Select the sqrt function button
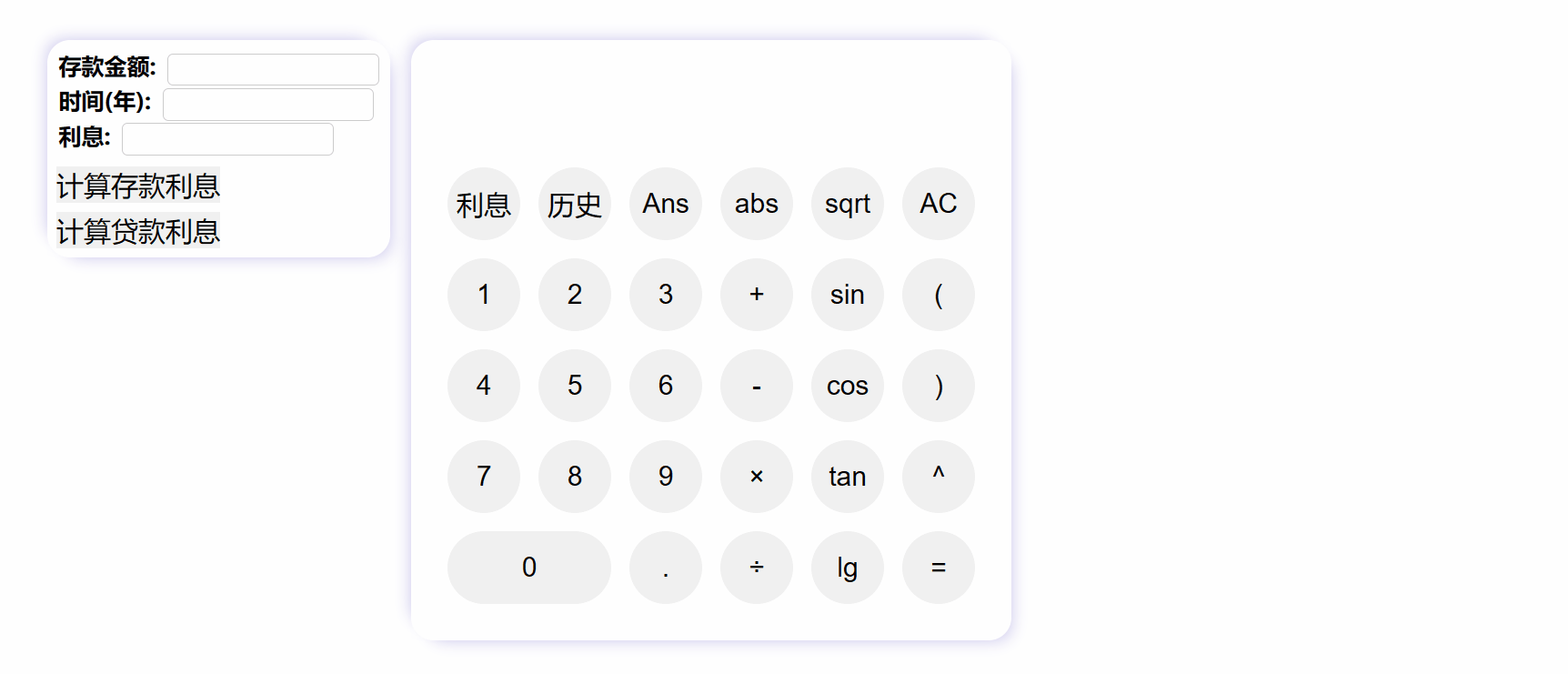Viewport: 1568px width, 674px height. [847, 204]
